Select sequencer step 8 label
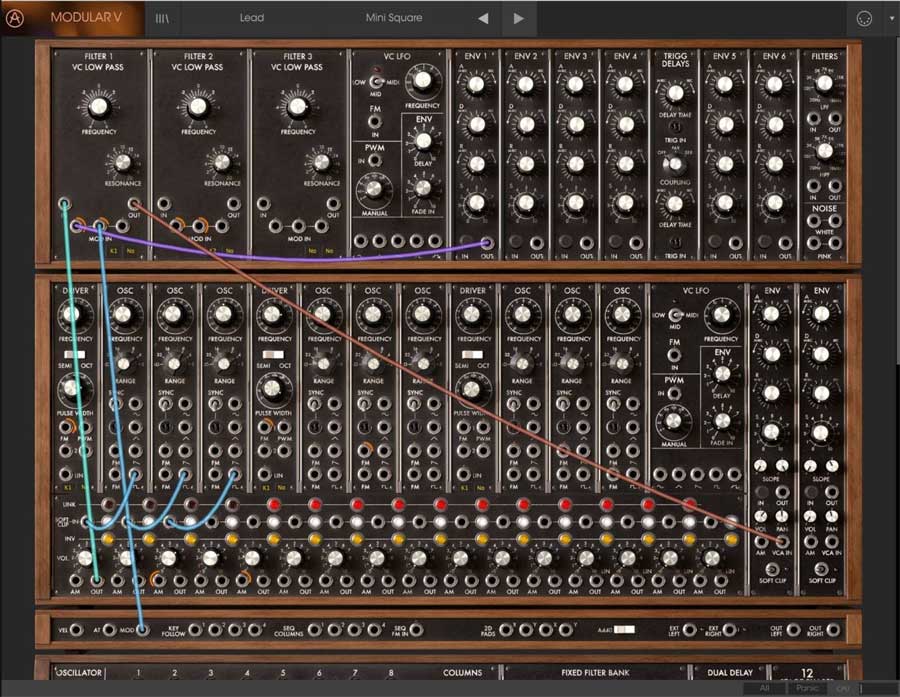This screenshot has height=697, width=900. click(x=391, y=673)
